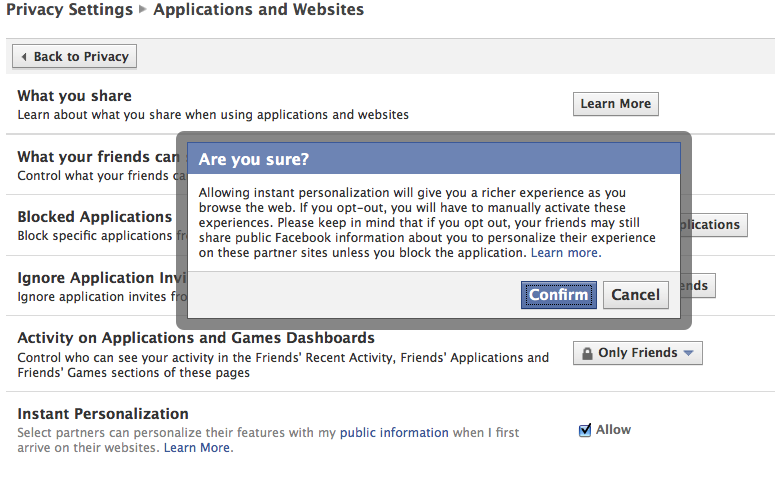Go Back to Privacy
Viewport: 775px width, 486px height.
coord(75,56)
